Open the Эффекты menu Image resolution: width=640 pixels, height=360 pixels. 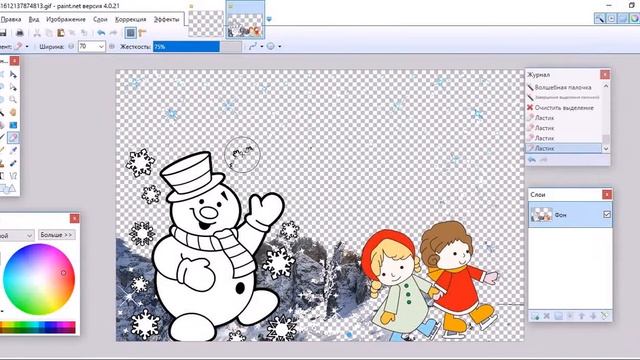tap(166, 19)
